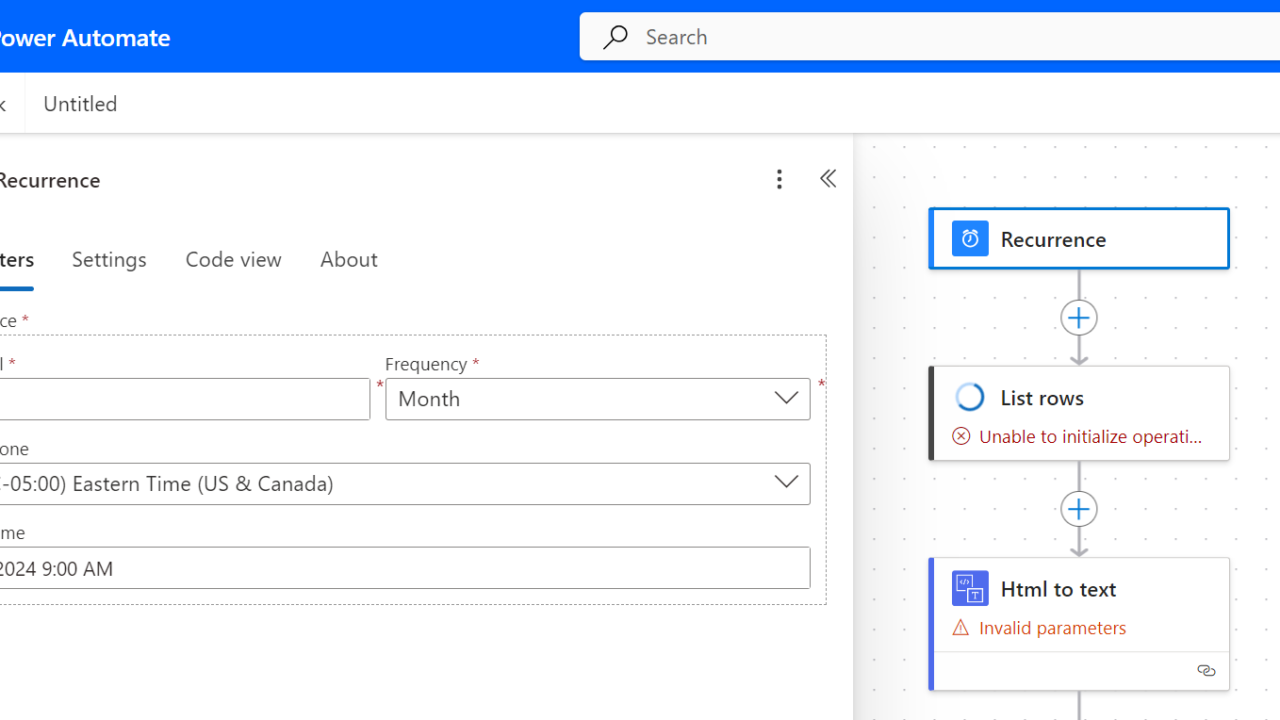This screenshot has height=720, width=1280.
Task: Click the List rows loading icon
Action: coord(969,397)
